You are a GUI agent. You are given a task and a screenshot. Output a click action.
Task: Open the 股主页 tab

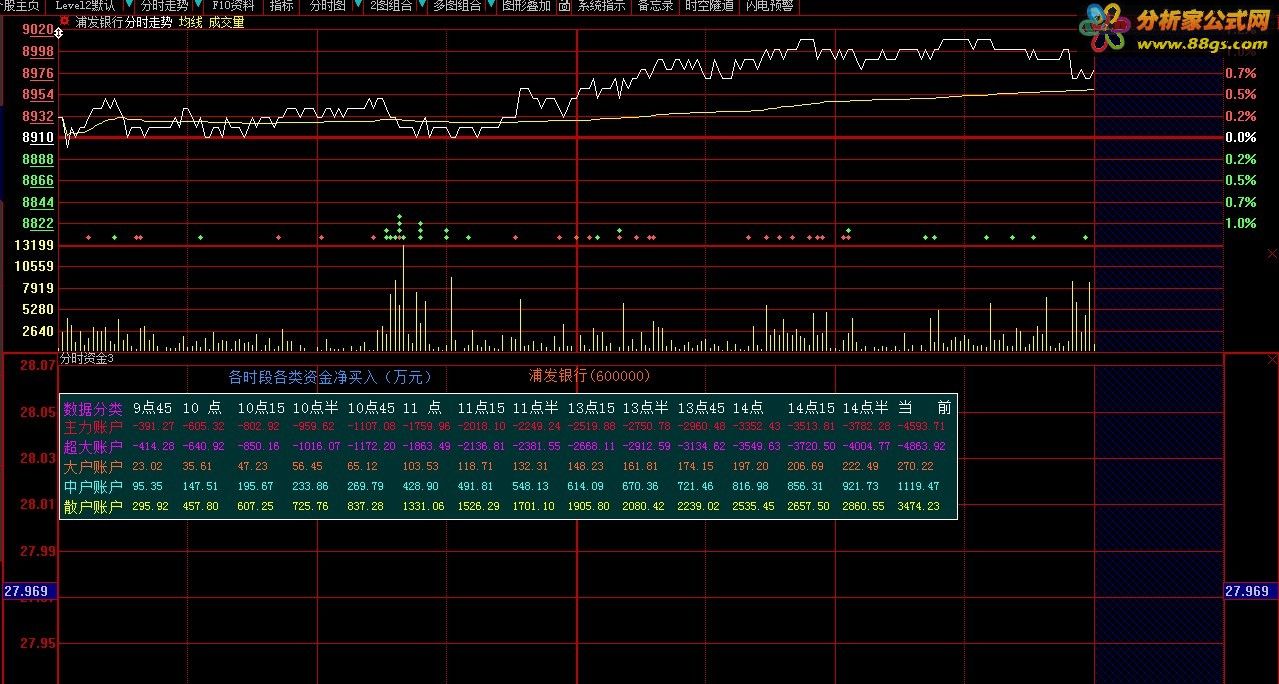pyautogui.click(x=20, y=5)
